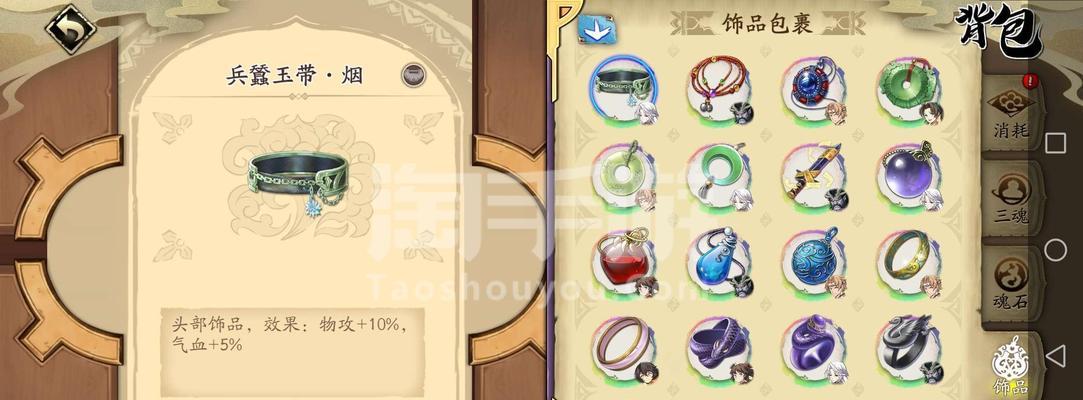The width and height of the screenshot is (1083, 400).
Task: Tap the back arrow diamond icon
Action: click(x=70, y=29)
